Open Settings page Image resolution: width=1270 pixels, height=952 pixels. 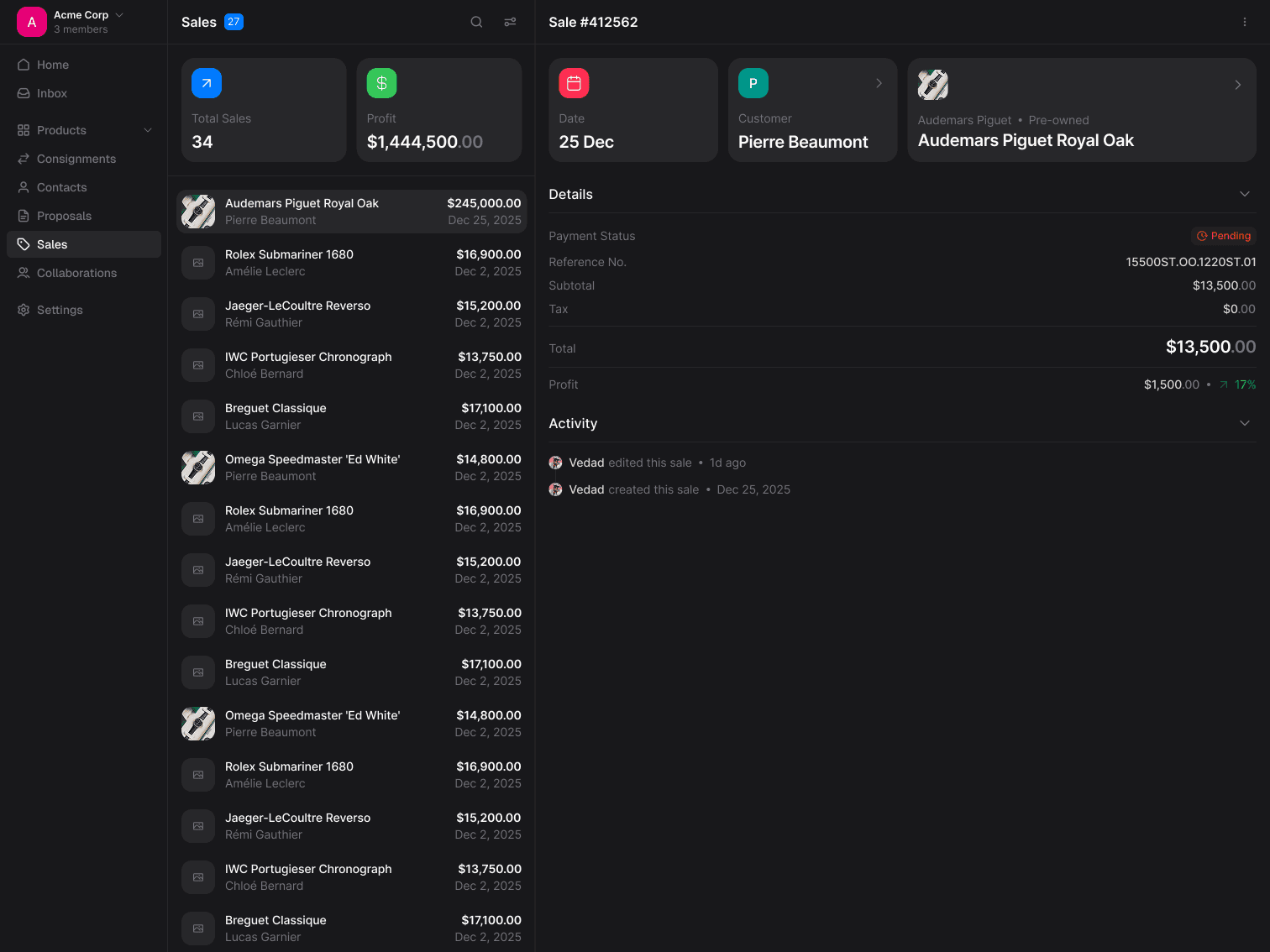[84, 310]
